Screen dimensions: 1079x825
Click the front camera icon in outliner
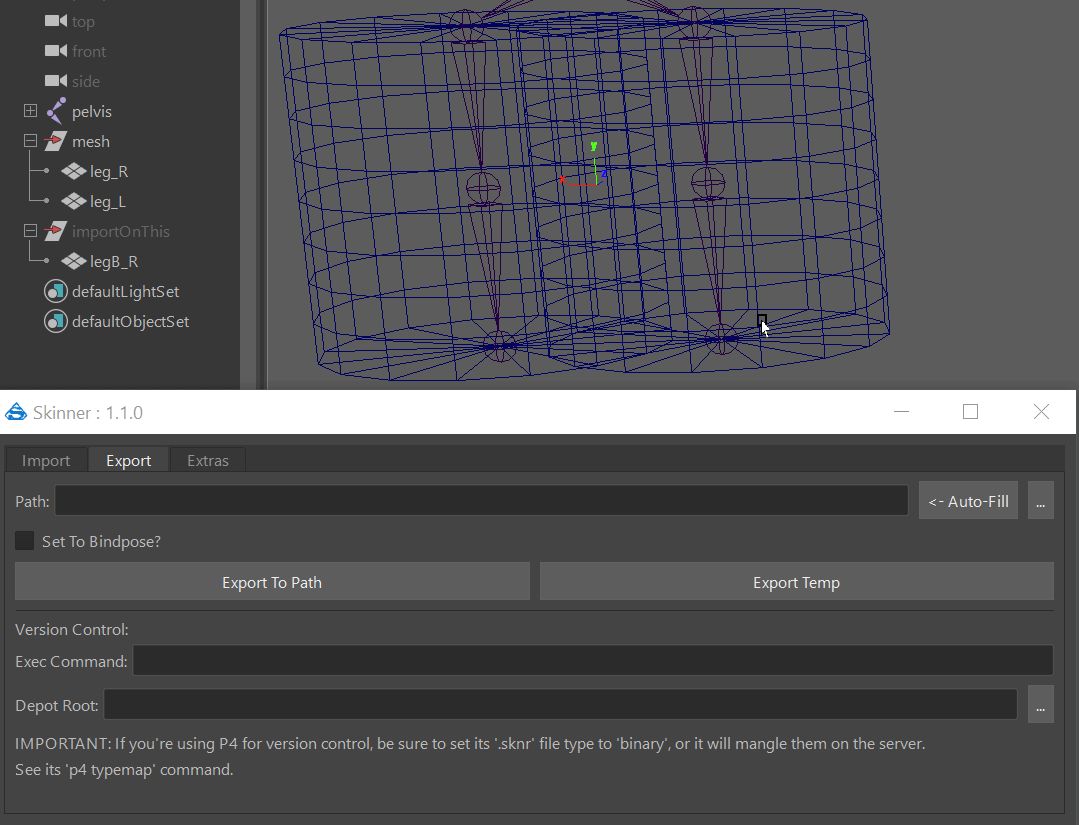56,51
